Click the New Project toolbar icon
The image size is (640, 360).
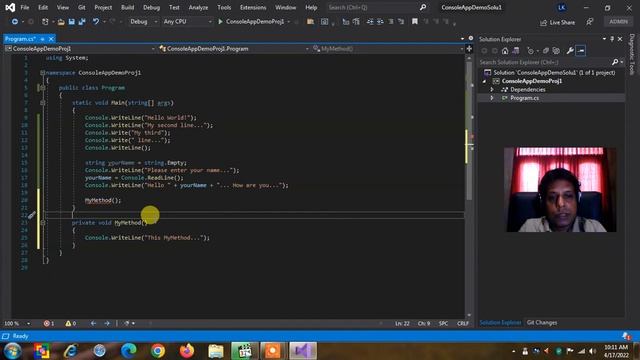45,22
